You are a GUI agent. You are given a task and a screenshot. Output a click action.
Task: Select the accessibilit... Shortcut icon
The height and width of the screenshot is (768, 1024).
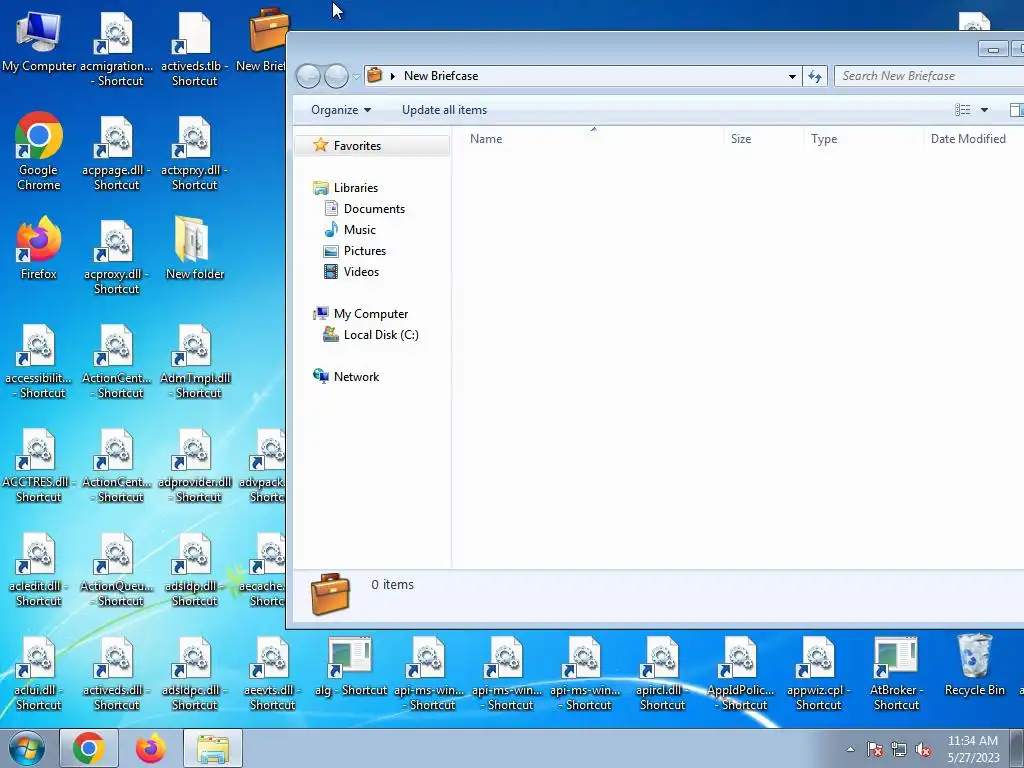[x=39, y=362]
